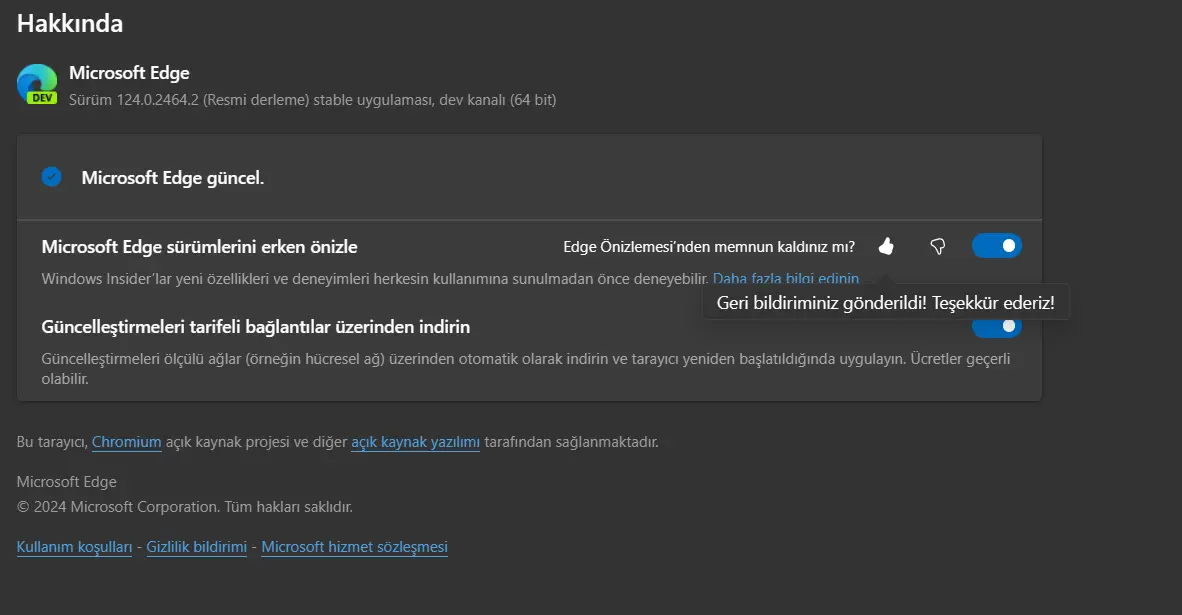Open the Chromium project link

click(x=127, y=442)
